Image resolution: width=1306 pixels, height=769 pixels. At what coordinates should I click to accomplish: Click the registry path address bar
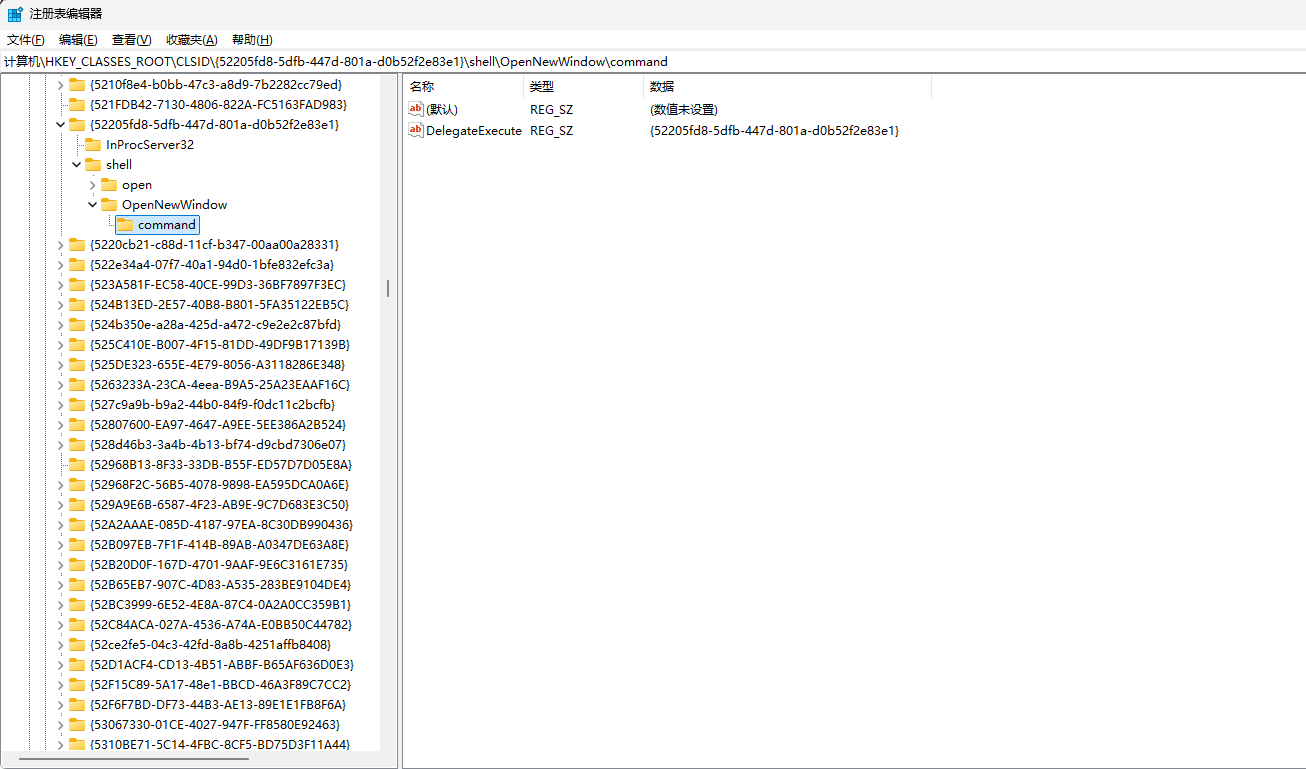653,61
